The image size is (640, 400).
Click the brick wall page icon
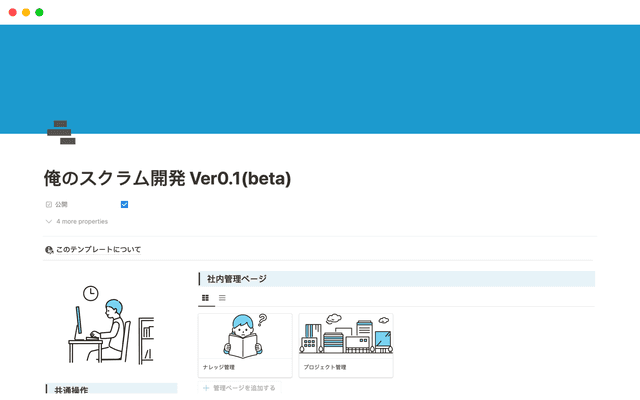tap(61, 132)
